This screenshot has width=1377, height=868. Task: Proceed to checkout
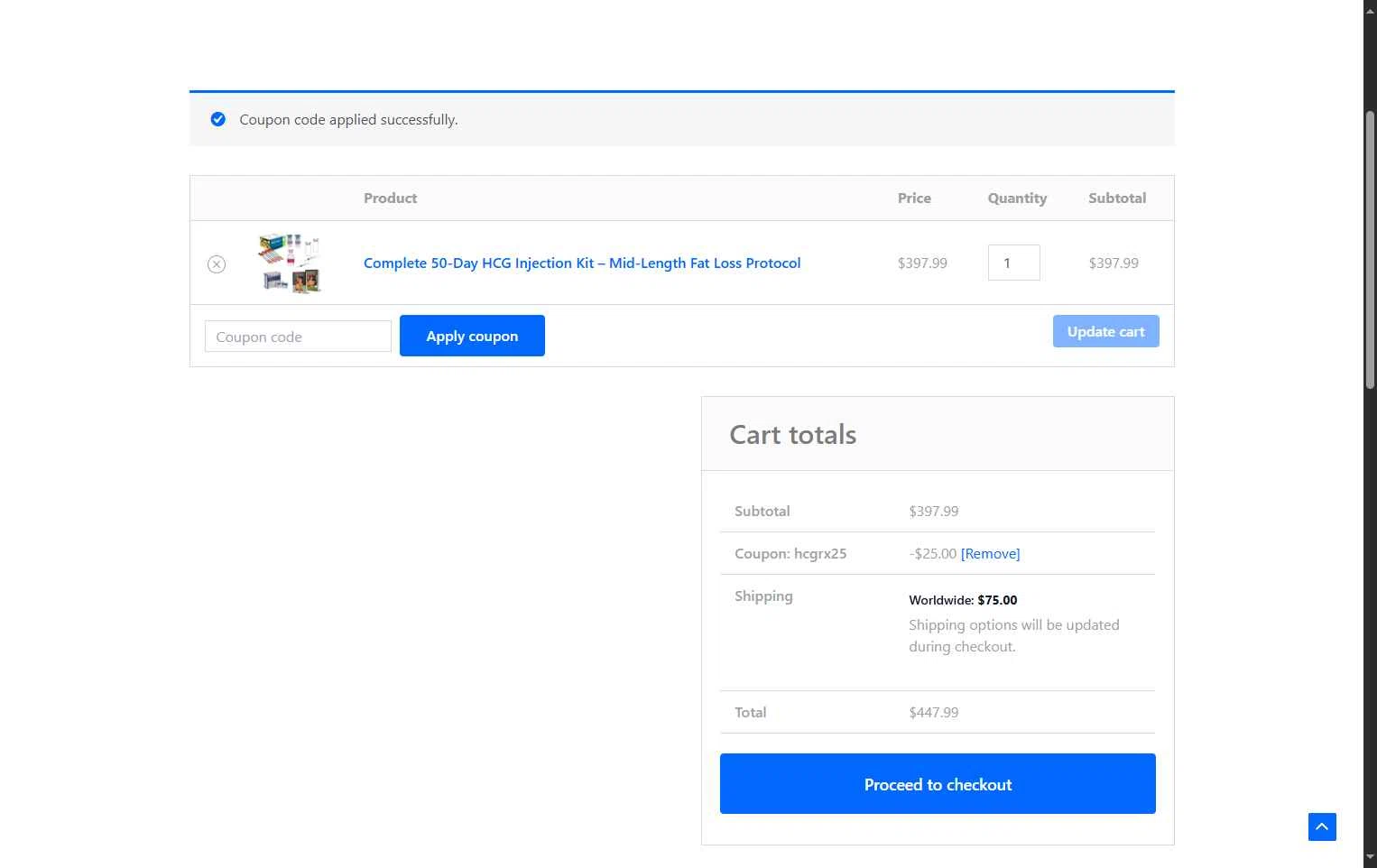(x=938, y=784)
